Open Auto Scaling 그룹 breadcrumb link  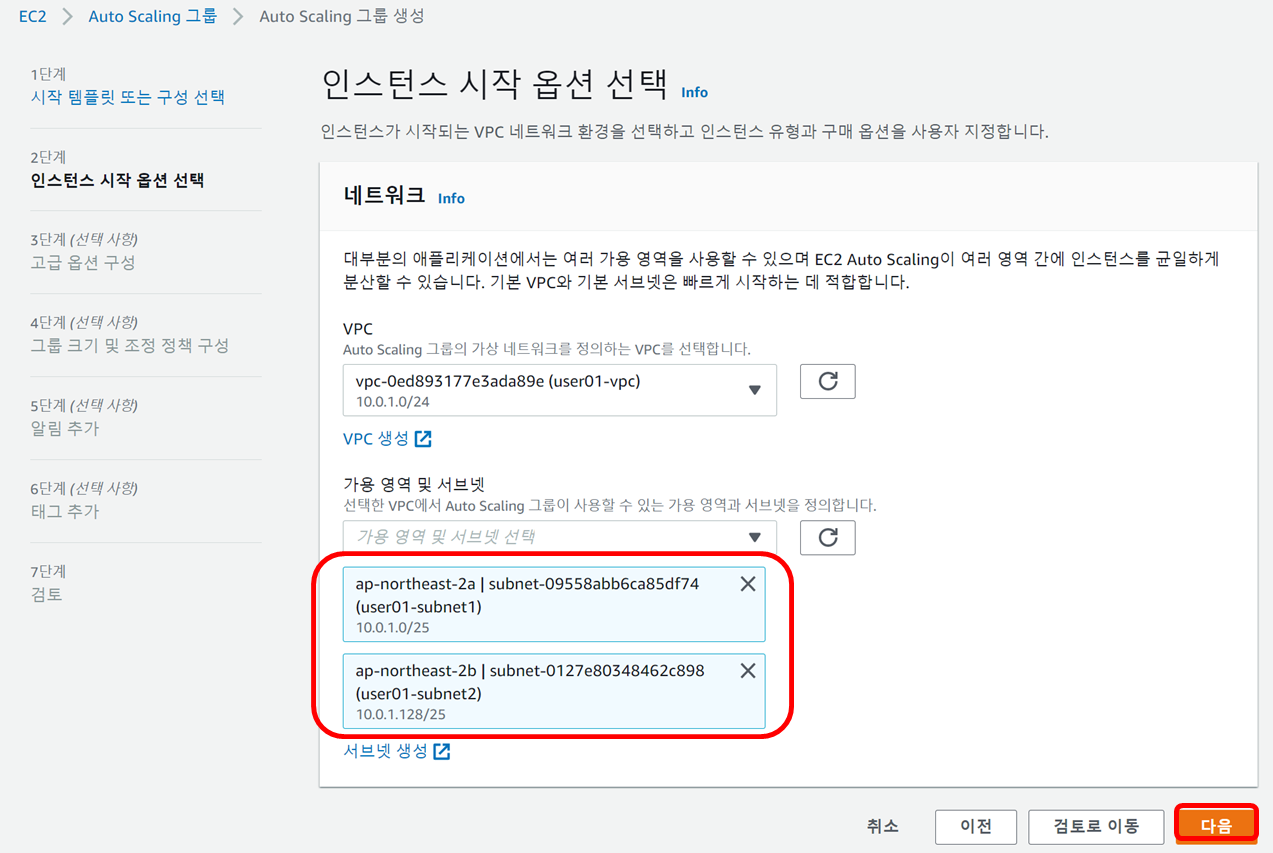coord(152,17)
